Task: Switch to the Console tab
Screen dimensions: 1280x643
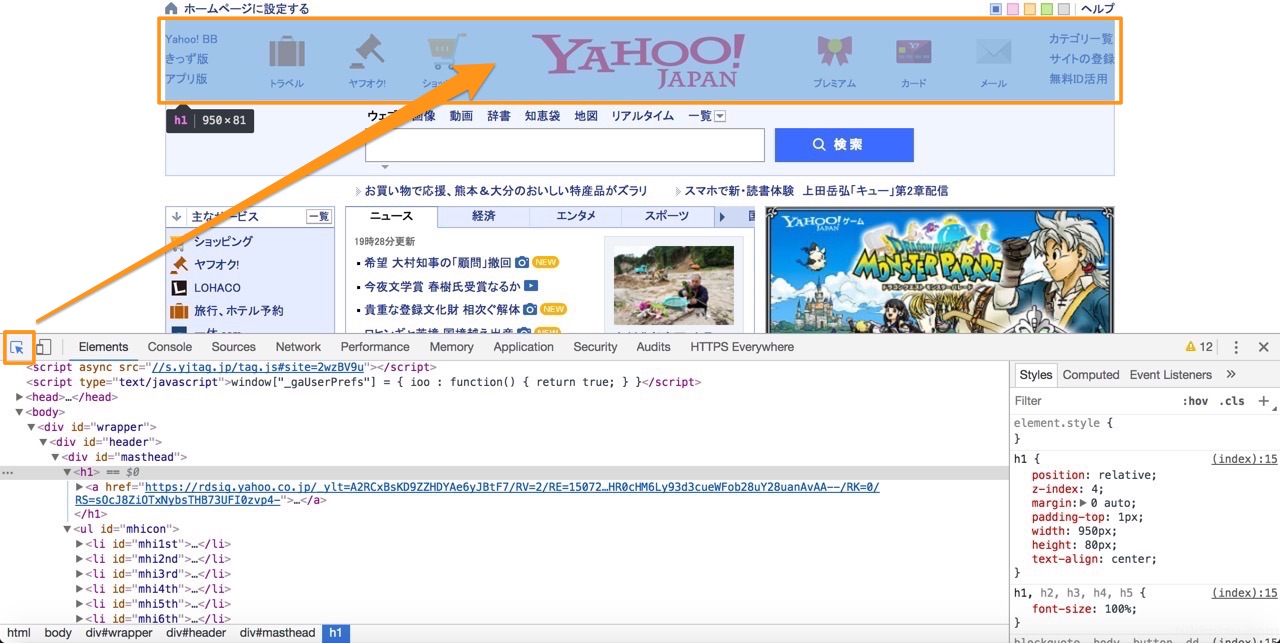Action: 170,347
